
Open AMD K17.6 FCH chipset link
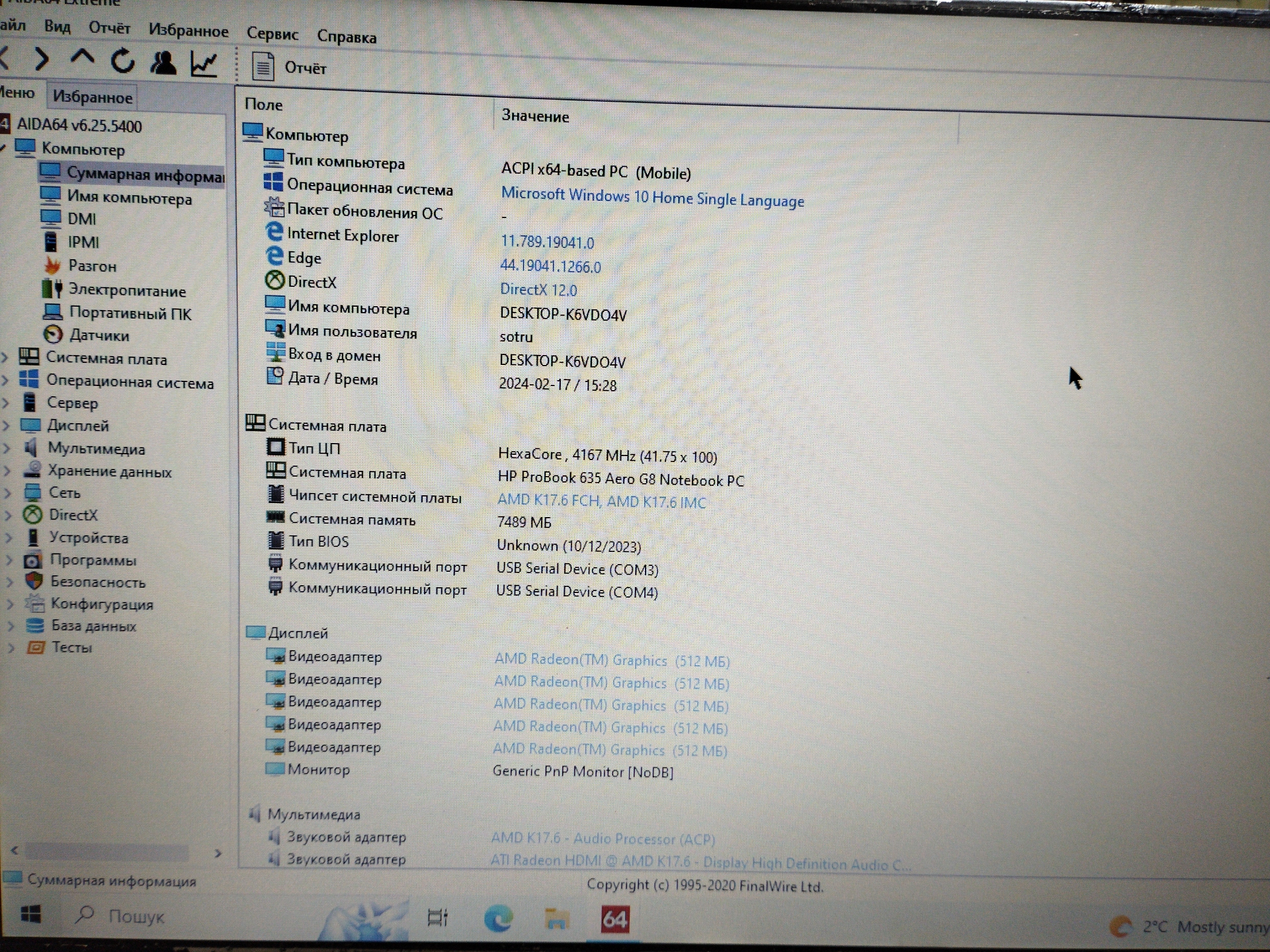click(x=601, y=501)
